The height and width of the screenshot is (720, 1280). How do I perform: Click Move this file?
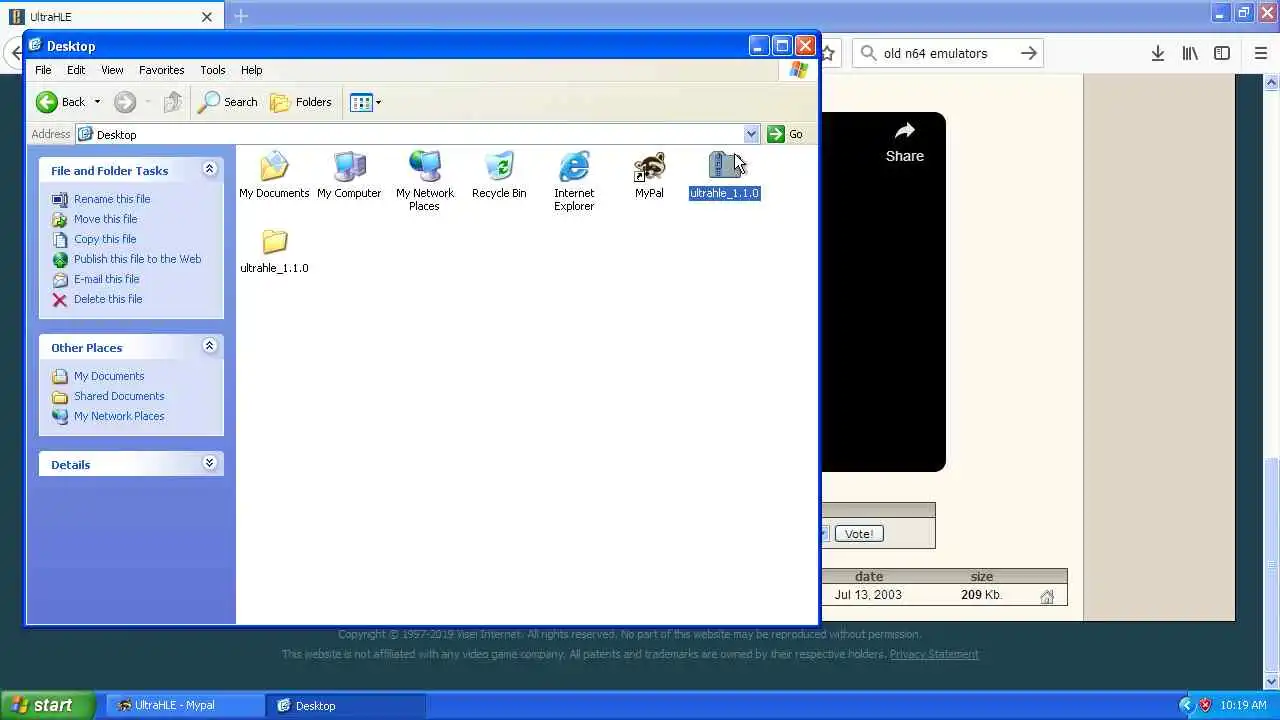pyautogui.click(x=105, y=219)
